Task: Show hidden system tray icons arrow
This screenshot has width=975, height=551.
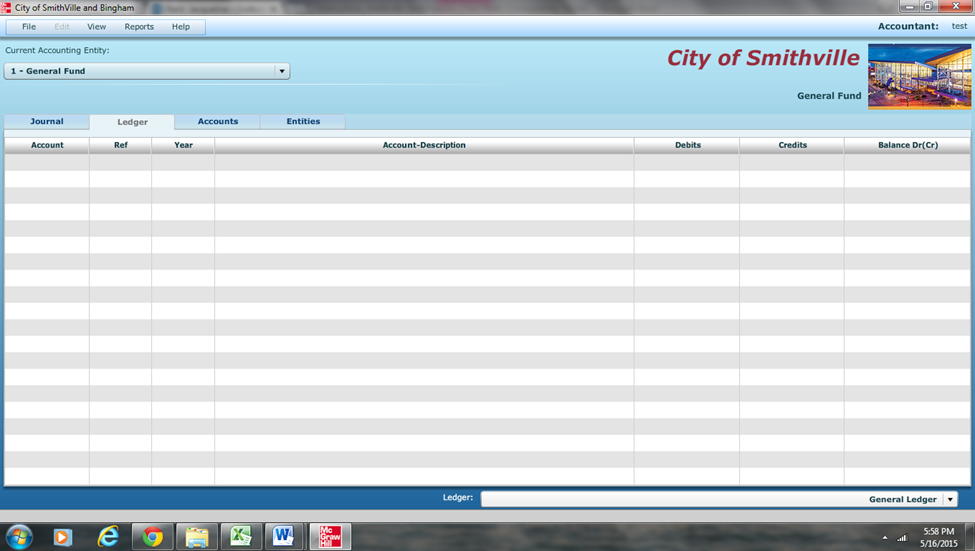Action: [x=885, y=538]
